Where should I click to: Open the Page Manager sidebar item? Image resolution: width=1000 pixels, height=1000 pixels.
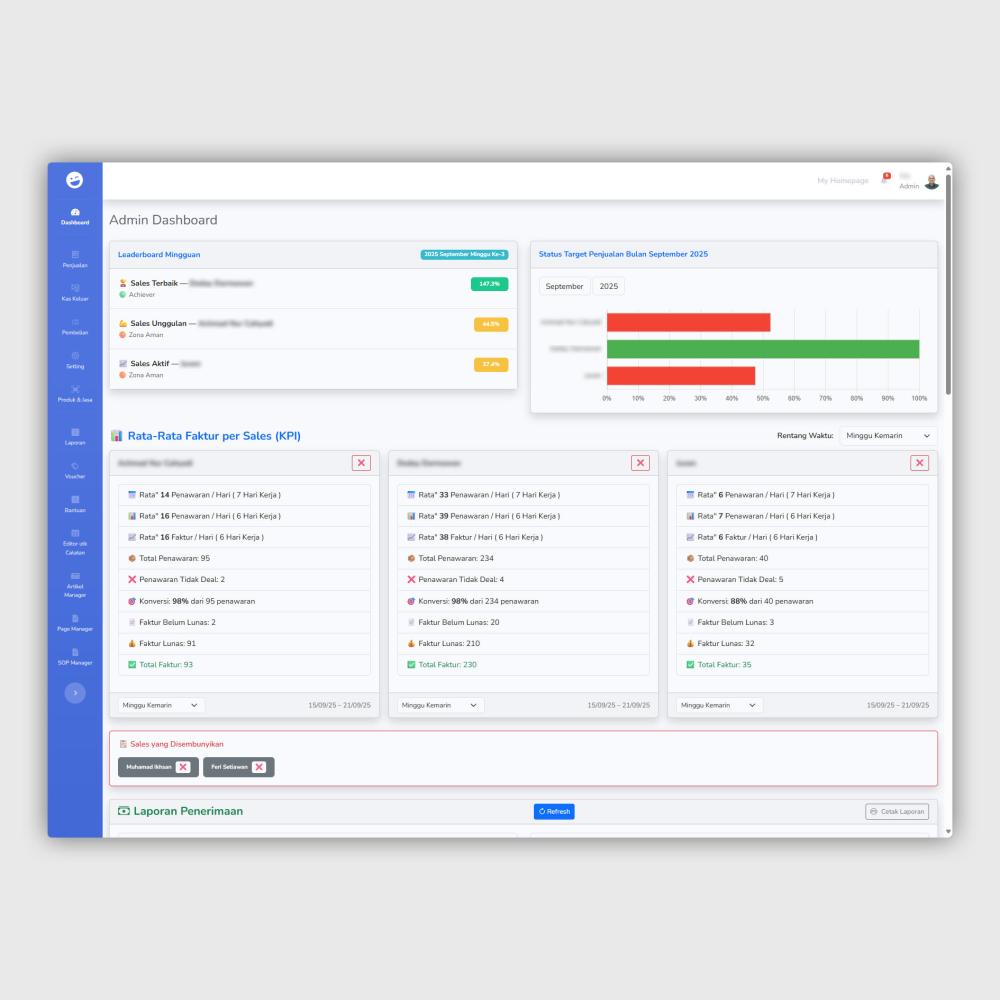(75, 622)
